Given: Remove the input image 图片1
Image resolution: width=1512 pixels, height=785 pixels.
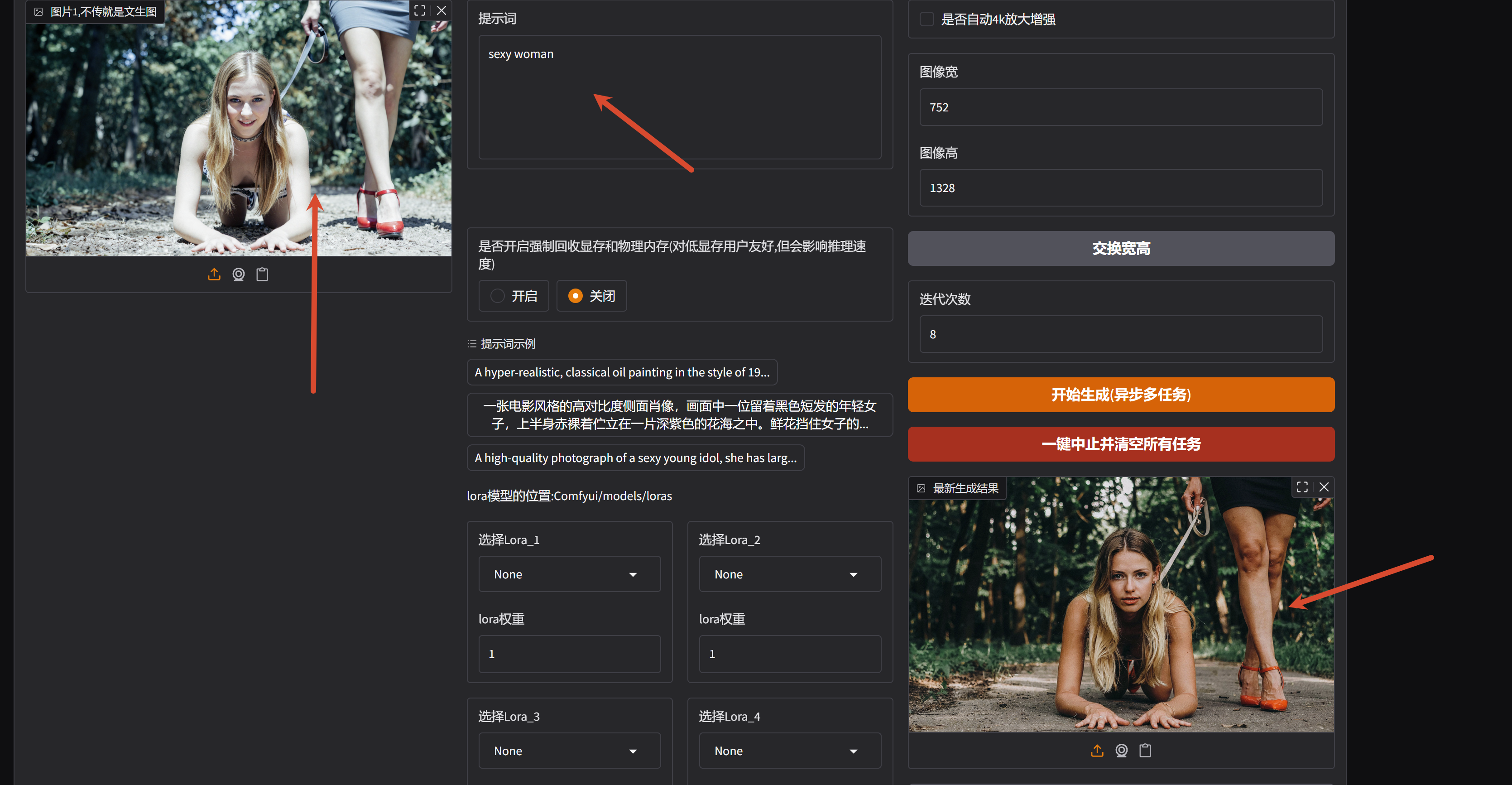Looking at the screenshot, I should [442, 10].
